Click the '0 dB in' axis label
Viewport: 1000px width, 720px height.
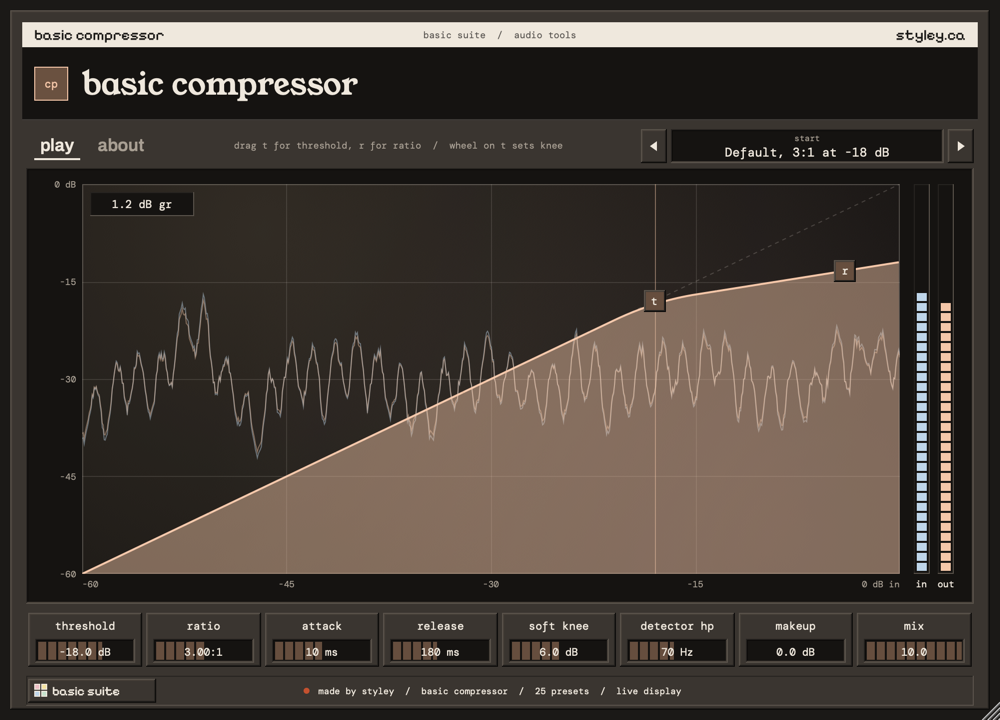(880, 584)
